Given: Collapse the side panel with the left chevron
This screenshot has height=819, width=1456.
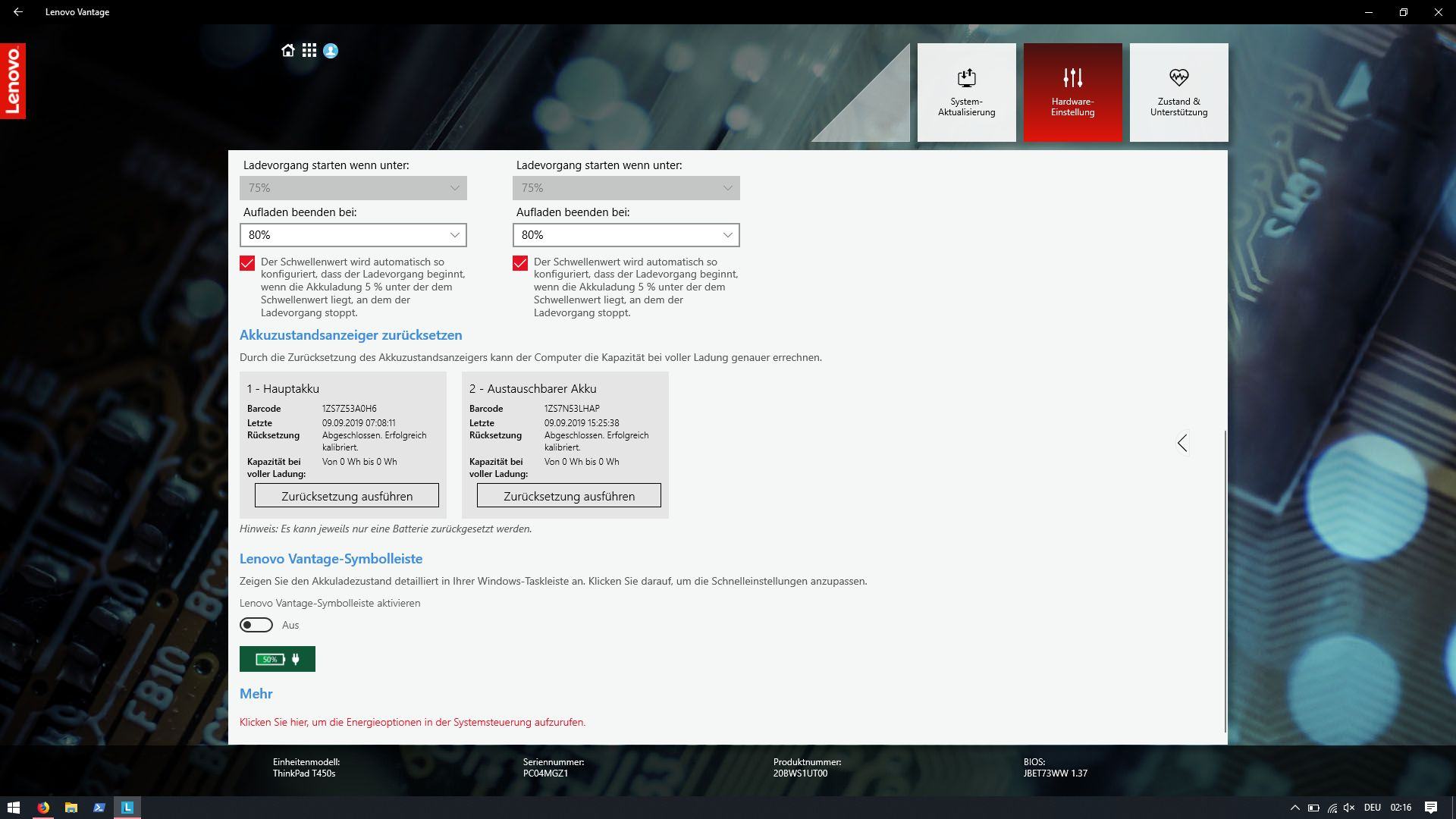Looking at the screenshot, I should tap(1182, 443).
